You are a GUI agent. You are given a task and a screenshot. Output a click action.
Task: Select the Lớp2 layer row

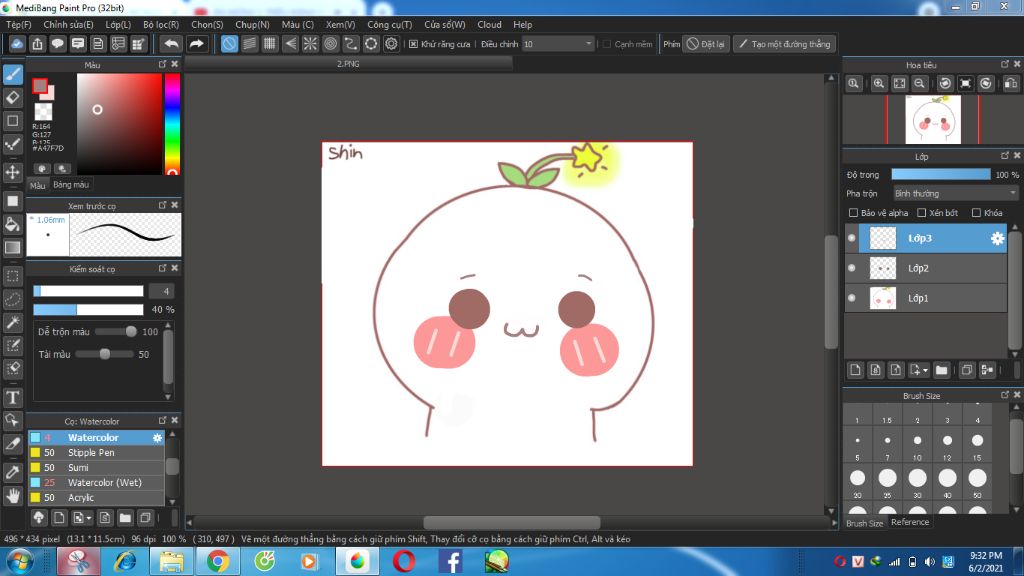[x=925, y=268]
